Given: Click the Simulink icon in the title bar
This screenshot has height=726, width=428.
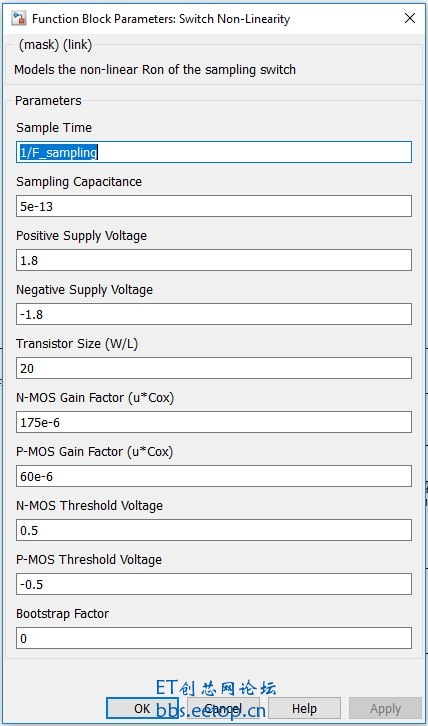Looking at the screenshot, I should pyautogui.click(x=19, y=19).
